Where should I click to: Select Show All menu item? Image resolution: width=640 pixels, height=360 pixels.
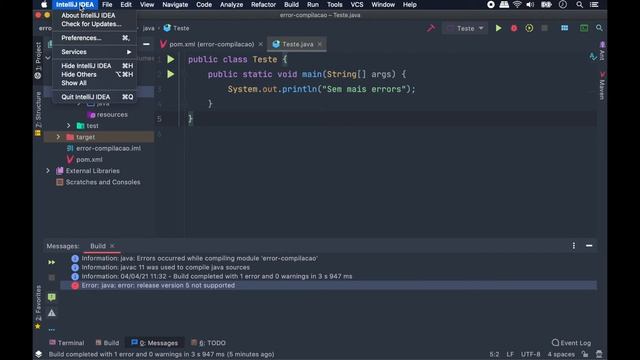pyautogui.click(x=95, y=83)
